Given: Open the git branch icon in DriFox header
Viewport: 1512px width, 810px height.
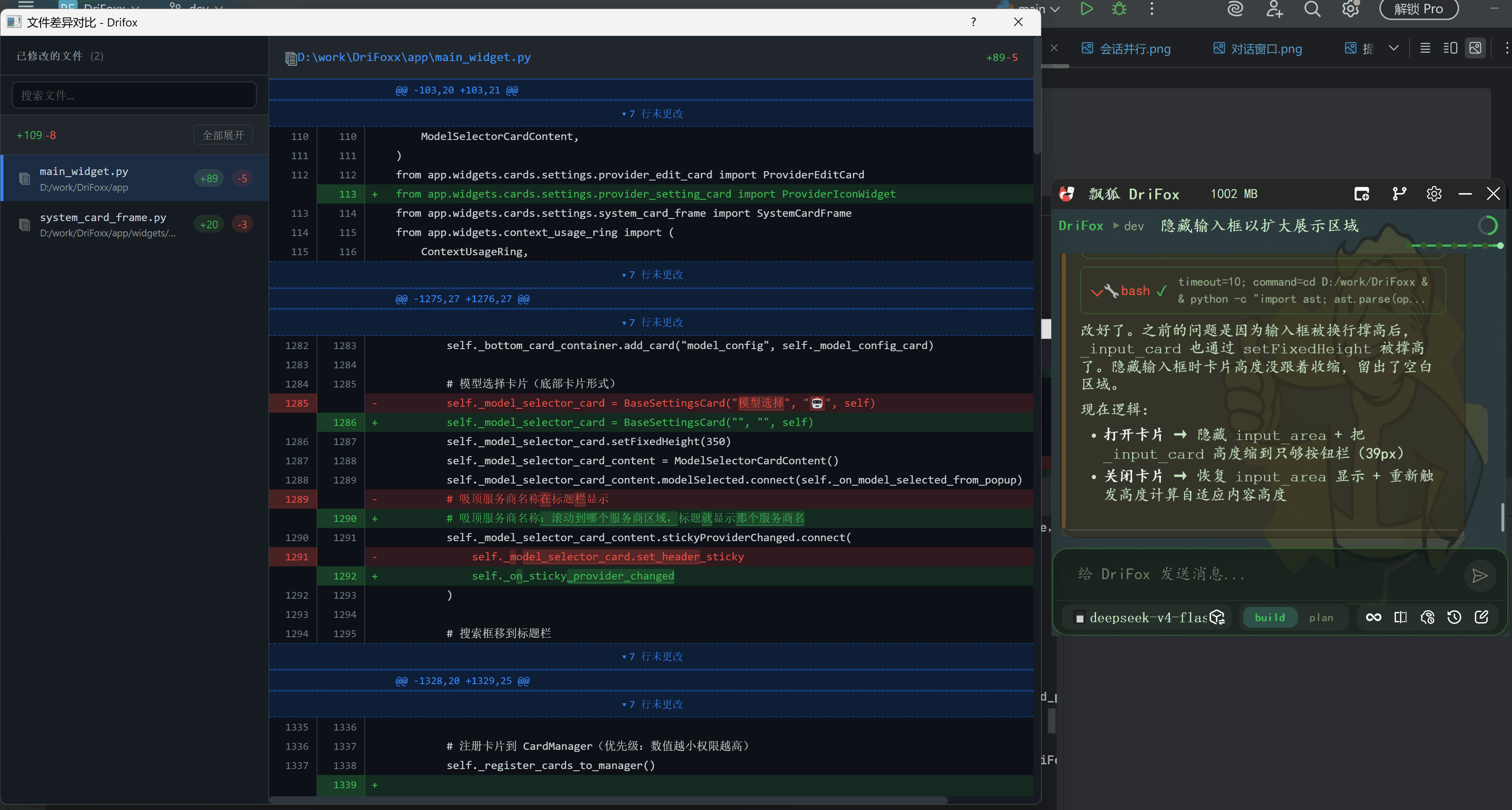Looking at the screenshot, I should tap(1399, 194).
